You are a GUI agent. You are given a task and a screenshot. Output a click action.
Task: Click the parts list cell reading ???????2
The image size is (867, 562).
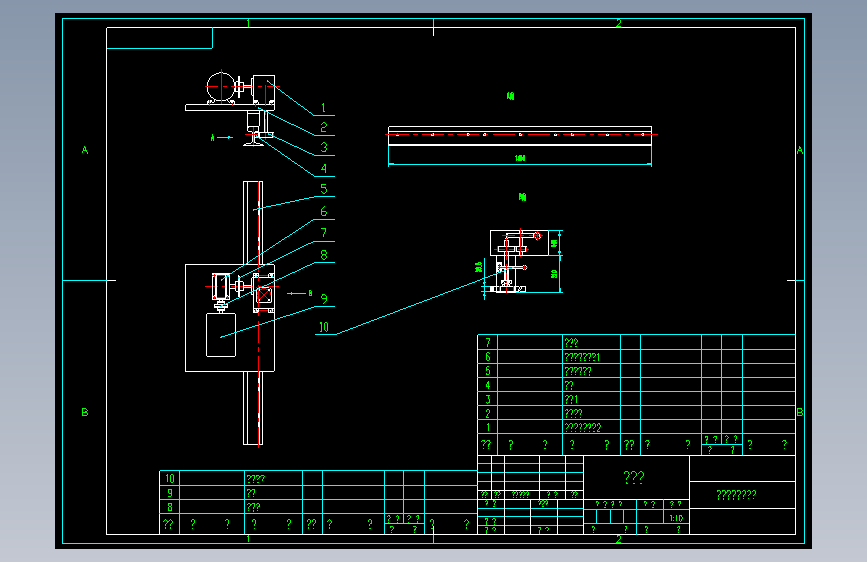[583, 427]
